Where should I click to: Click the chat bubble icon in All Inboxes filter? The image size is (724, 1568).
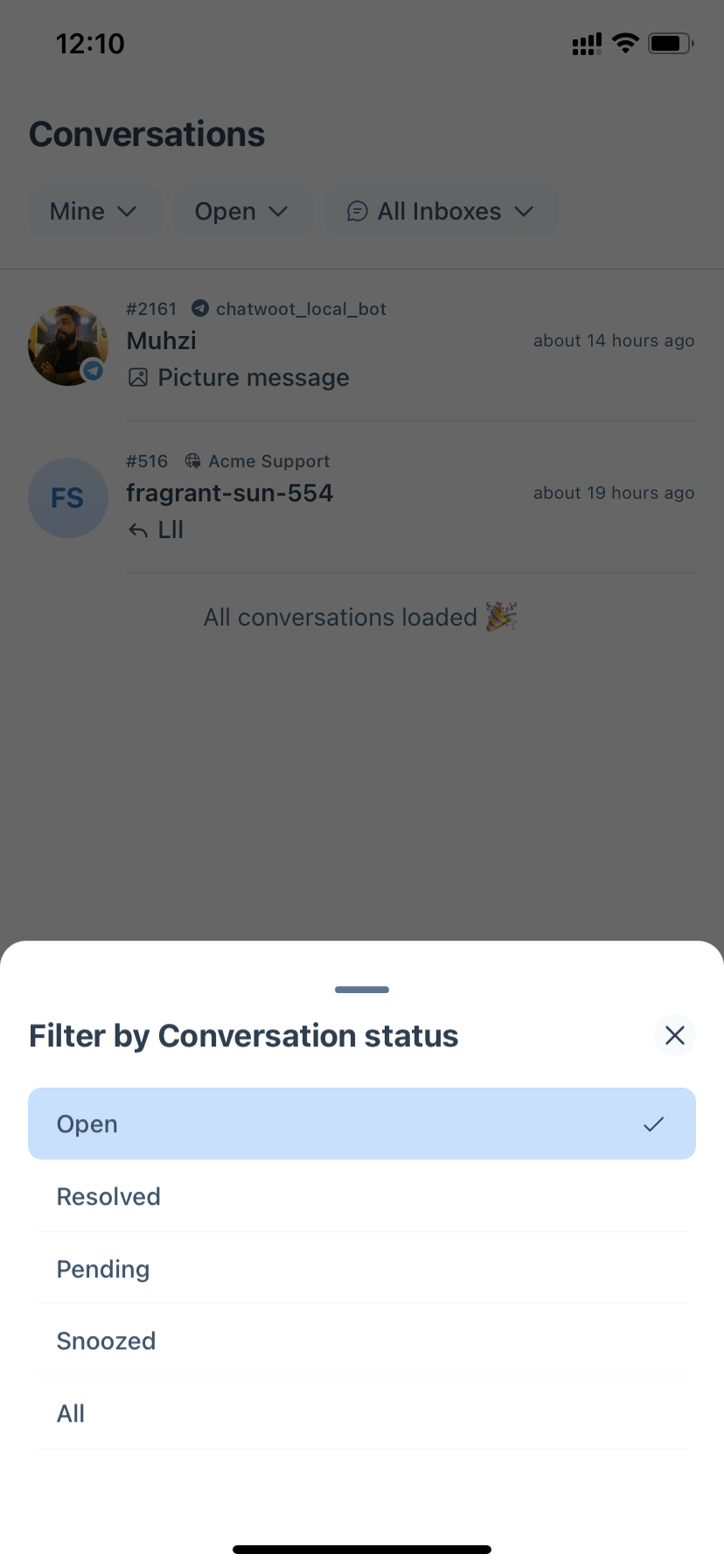point(357,211)
